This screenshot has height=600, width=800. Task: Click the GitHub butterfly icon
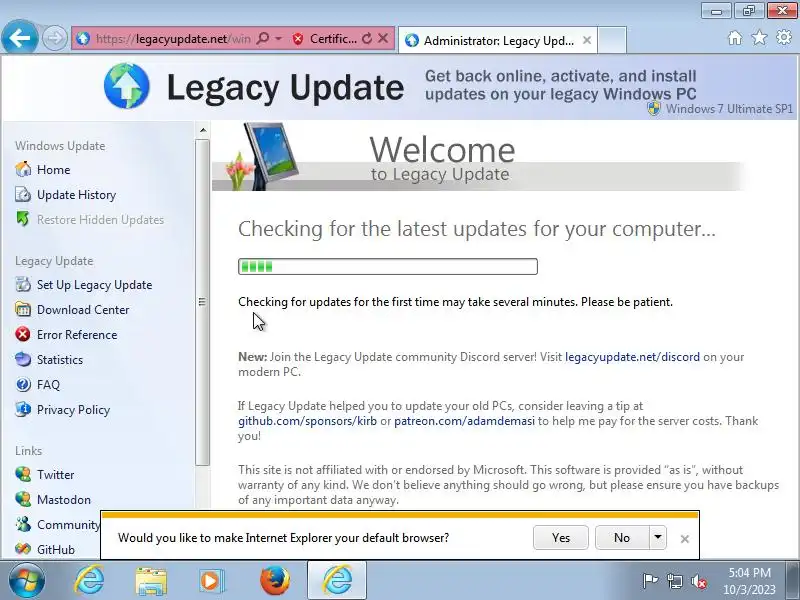click(x=23, y=549)
